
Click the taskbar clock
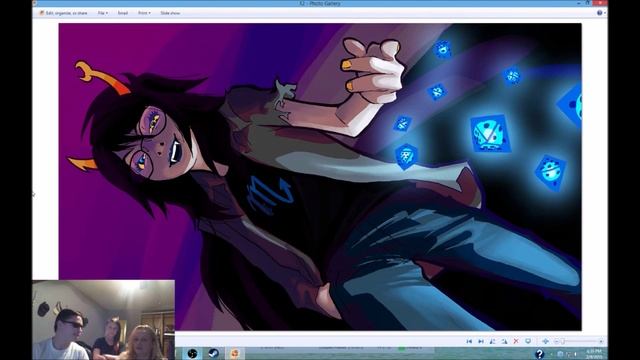594,353
